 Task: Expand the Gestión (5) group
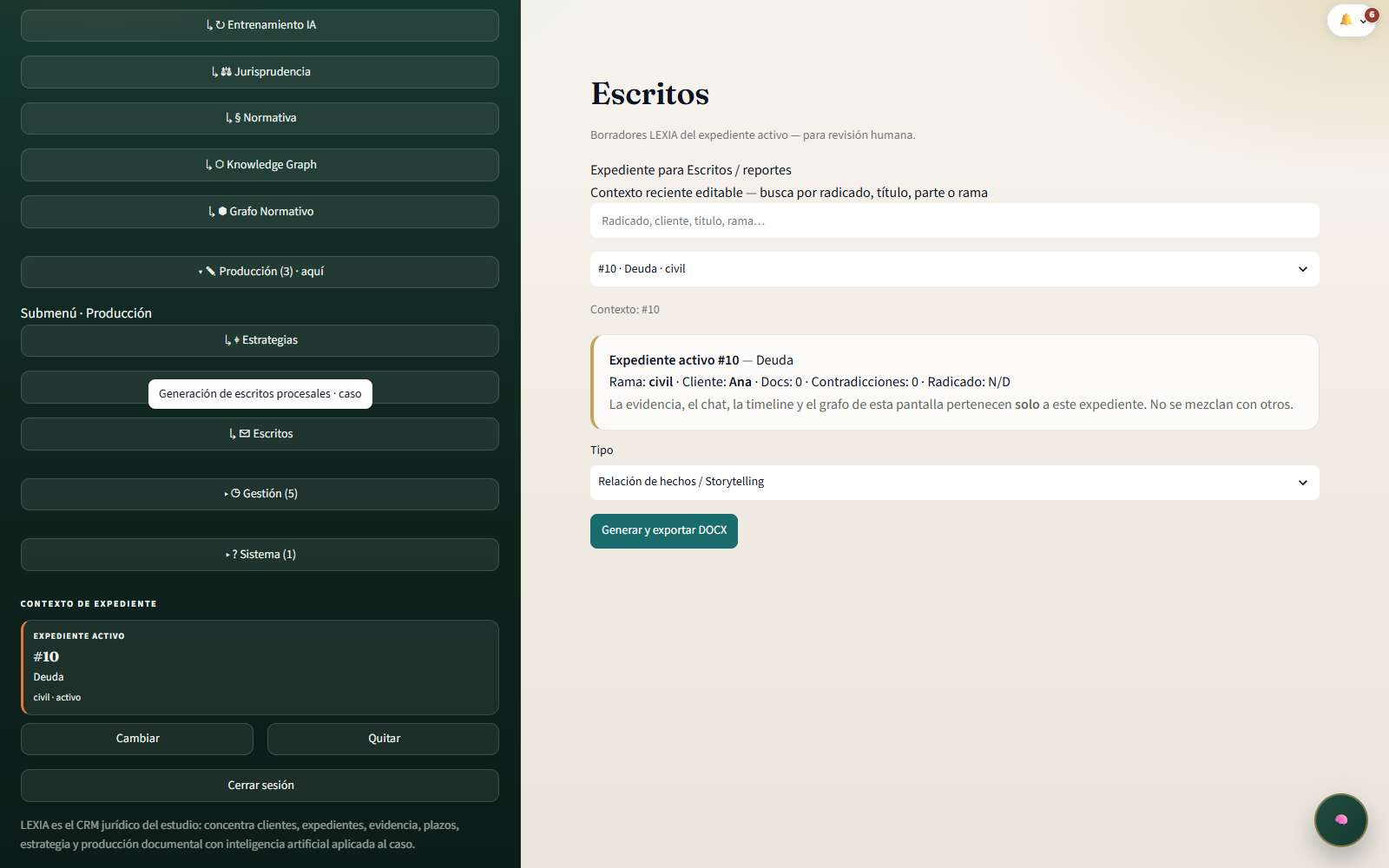coord(260,494)
